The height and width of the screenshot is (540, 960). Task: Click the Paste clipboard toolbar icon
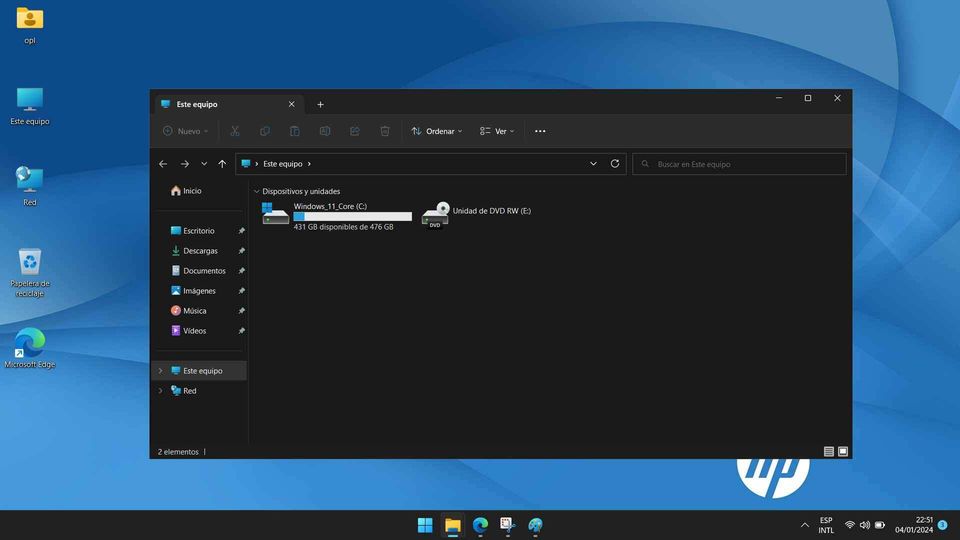coord(294,131)
